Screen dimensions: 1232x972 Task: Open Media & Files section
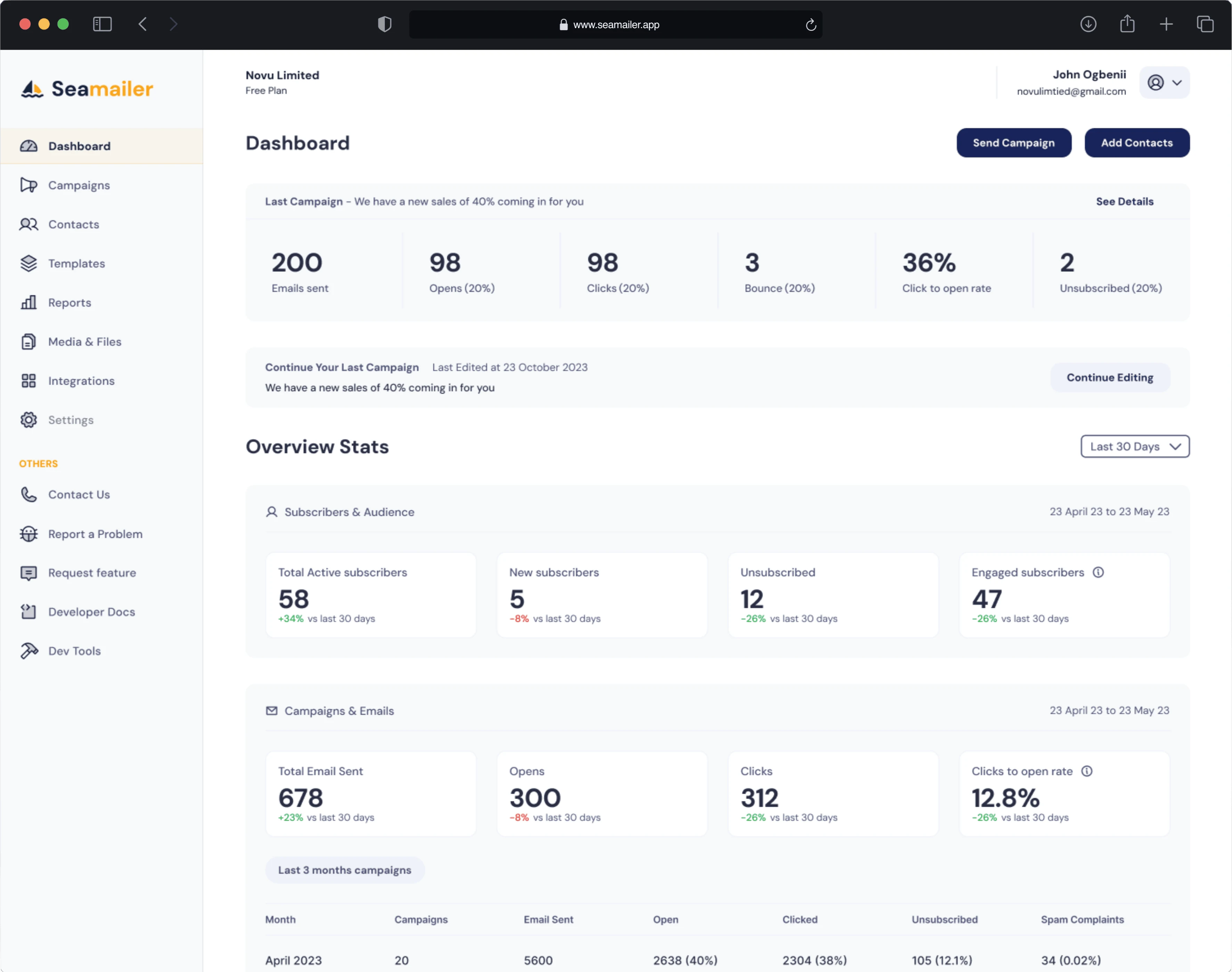tap(84, 341)
